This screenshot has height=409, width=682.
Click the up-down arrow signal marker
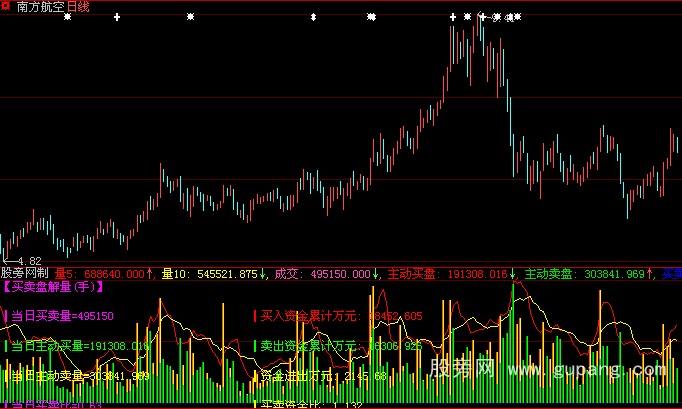[x=313, y=17]
